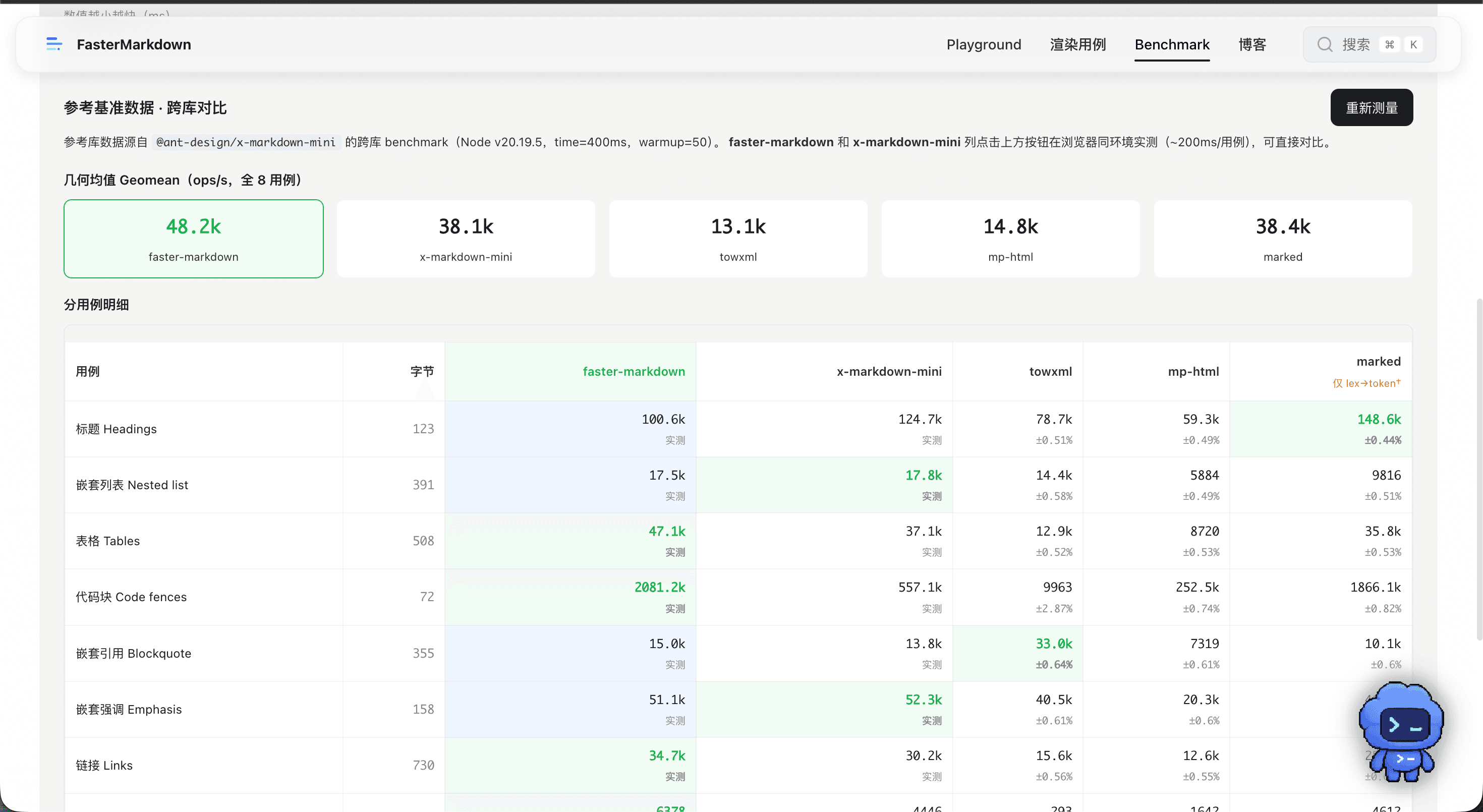Viewport: 1483px width, 812px height.
Task: Click the 52.3k x-markdown-mini Emphasis value
Action: [x=924, y=699]
